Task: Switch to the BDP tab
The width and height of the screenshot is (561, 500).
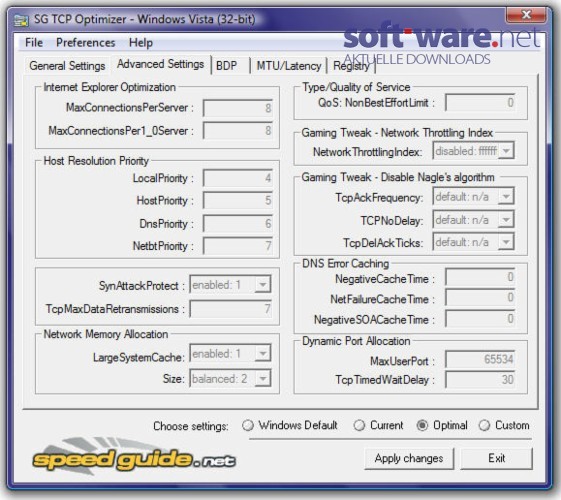Action: click(226, 66)
